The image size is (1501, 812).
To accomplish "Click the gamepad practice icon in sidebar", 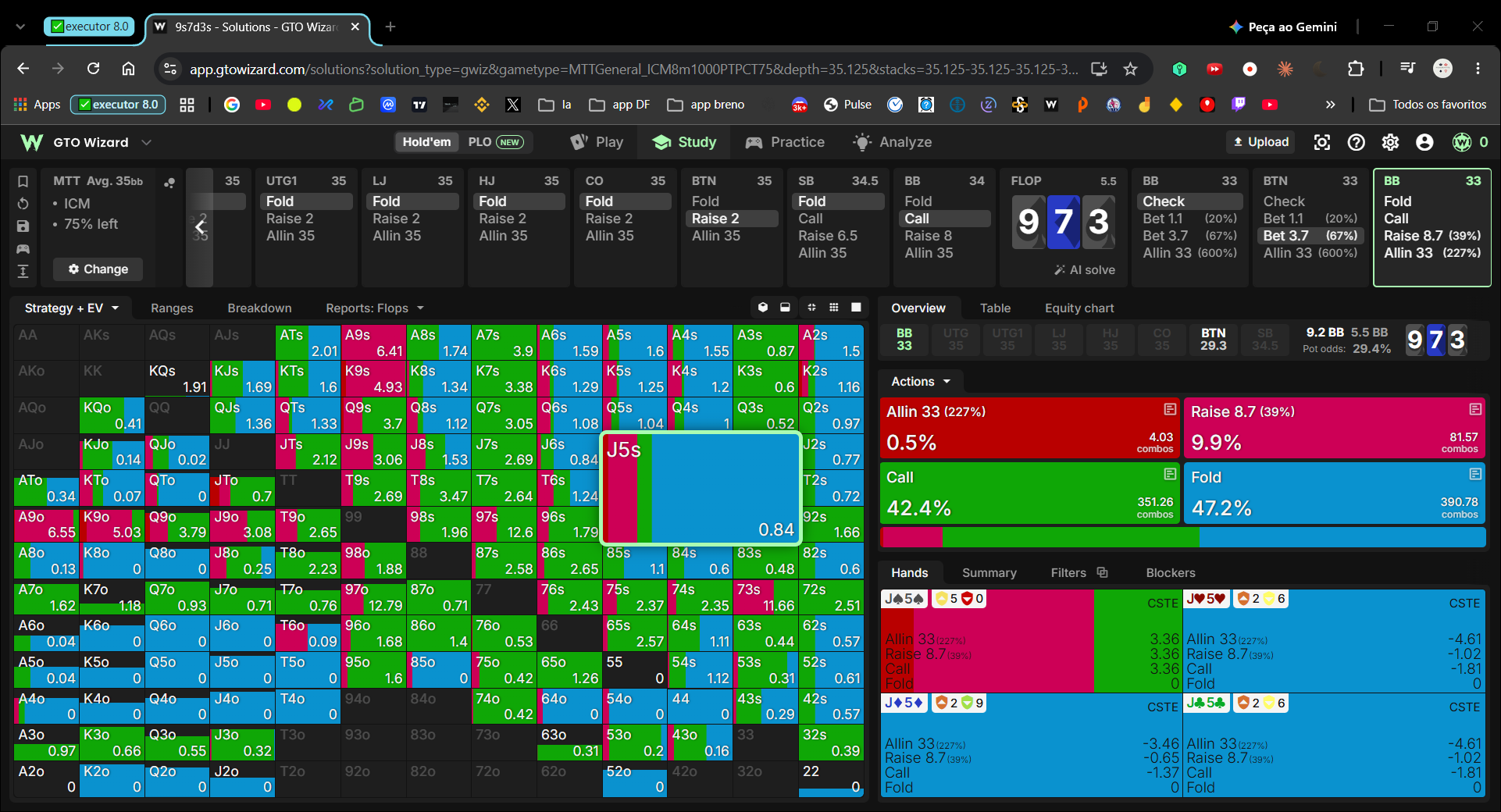I will coord(23,249).
